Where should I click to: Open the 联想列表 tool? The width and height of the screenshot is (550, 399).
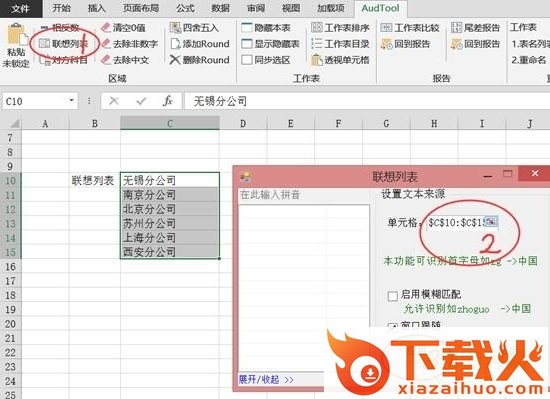[x=63, y=44]
